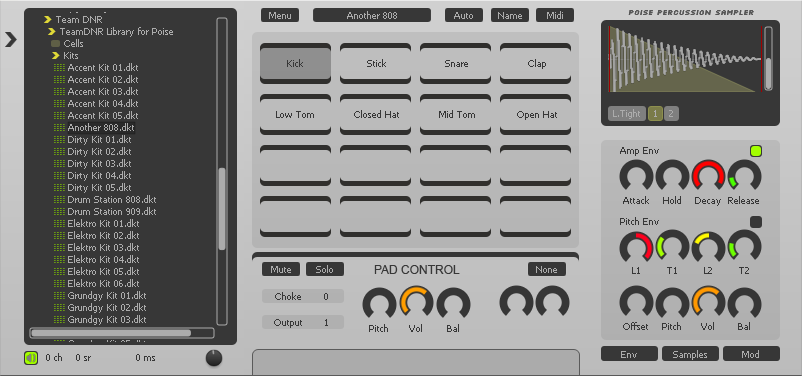
Task: Toggle the Auto button
Action: 463,15
